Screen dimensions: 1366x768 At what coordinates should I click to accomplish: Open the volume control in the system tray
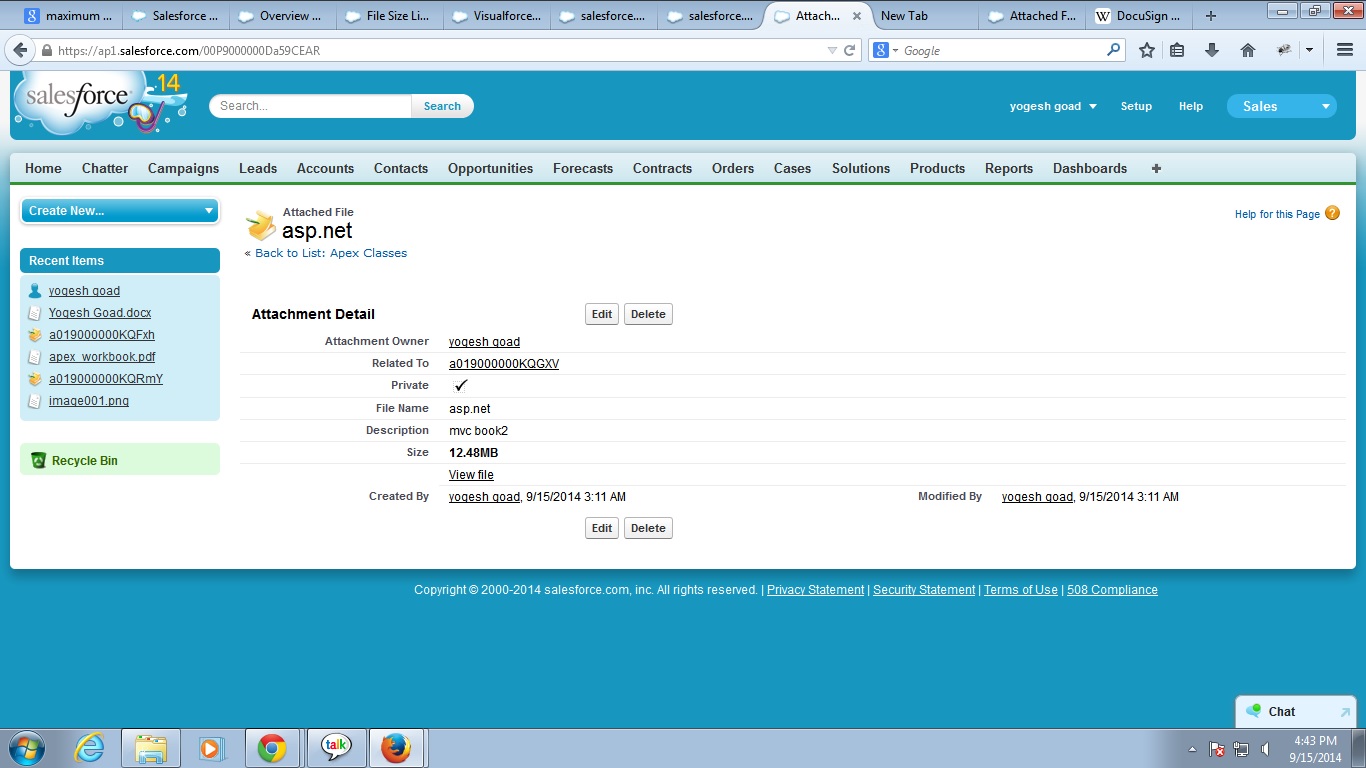[x=1266, y=749]
